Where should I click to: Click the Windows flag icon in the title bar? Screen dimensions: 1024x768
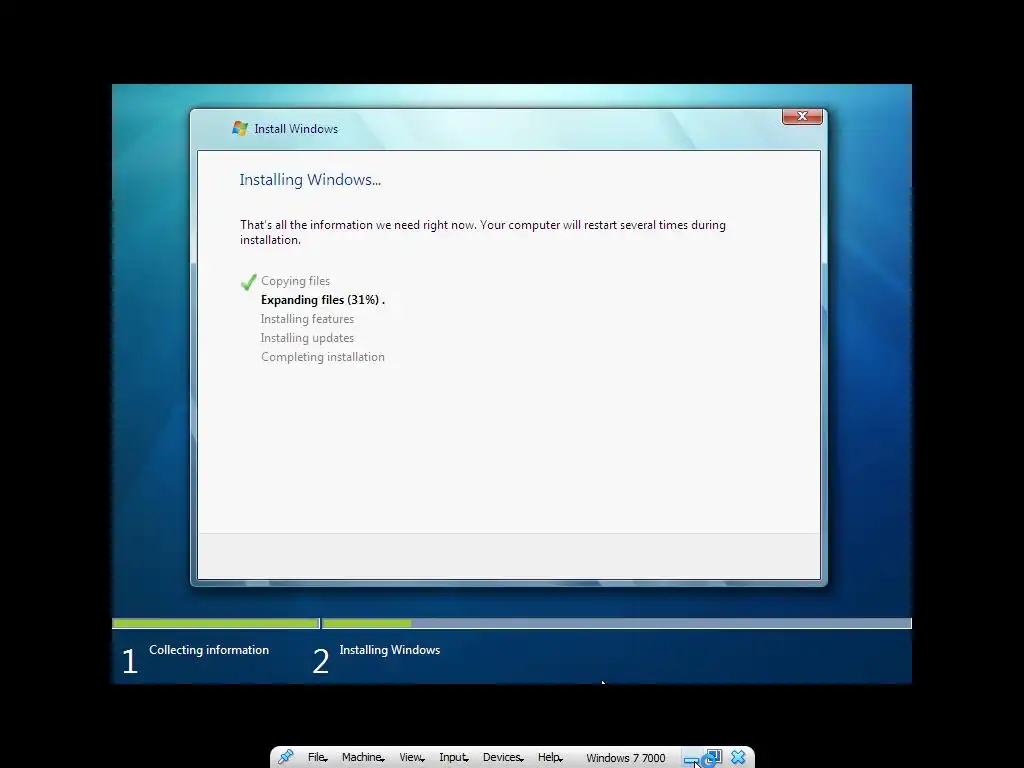(240, 128)
